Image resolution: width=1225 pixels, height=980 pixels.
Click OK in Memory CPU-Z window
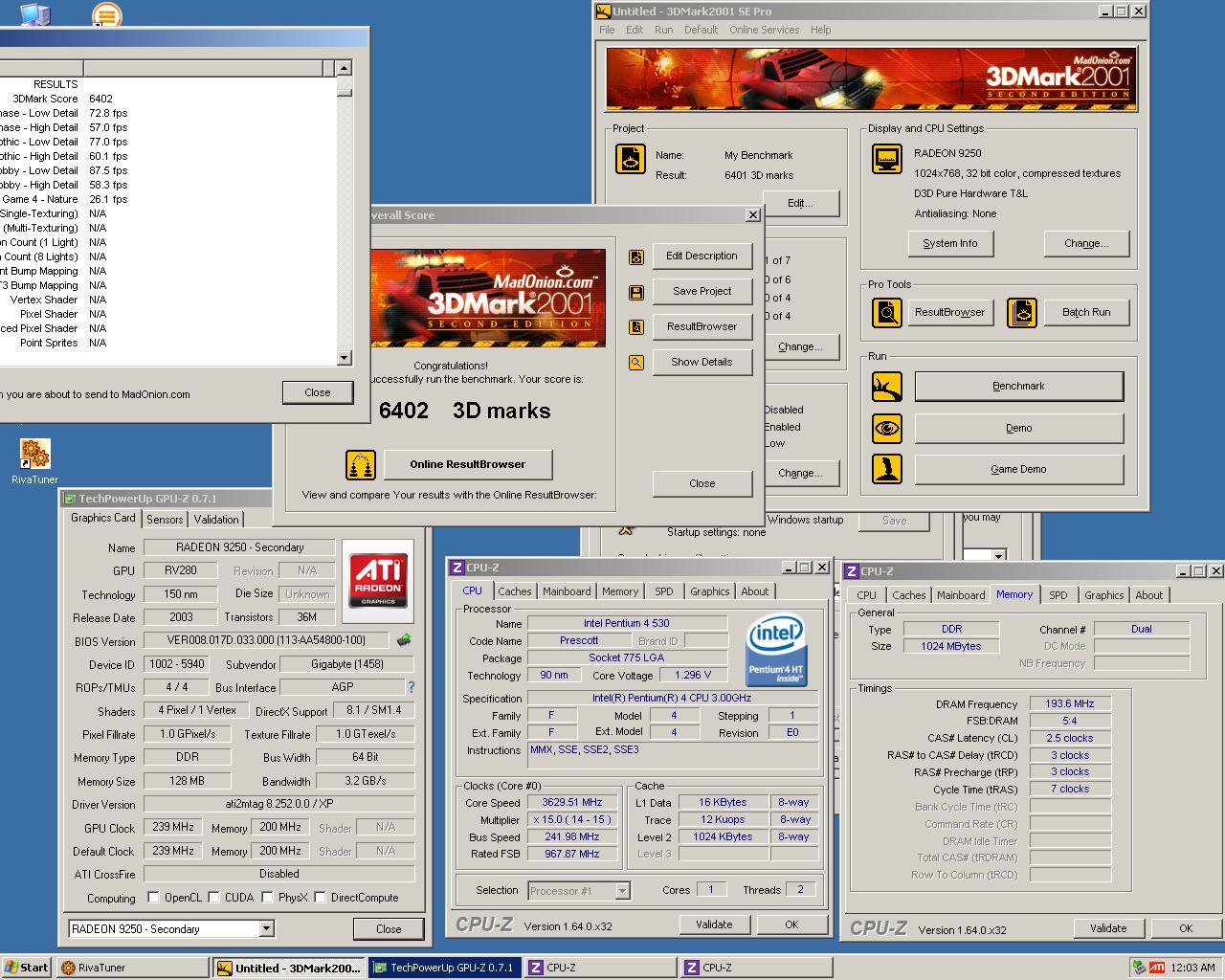[x=1186, y=928]
